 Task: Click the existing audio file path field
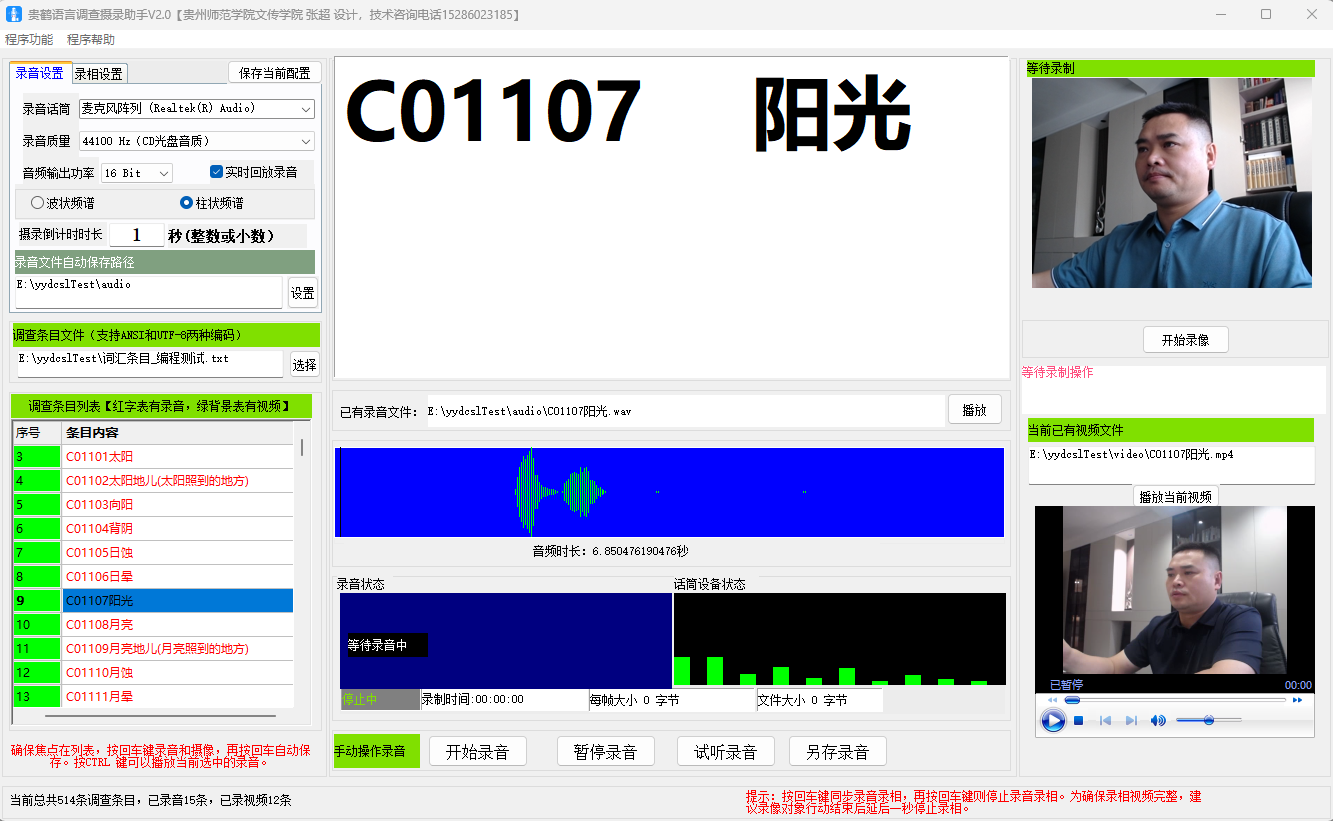(685, 411)
